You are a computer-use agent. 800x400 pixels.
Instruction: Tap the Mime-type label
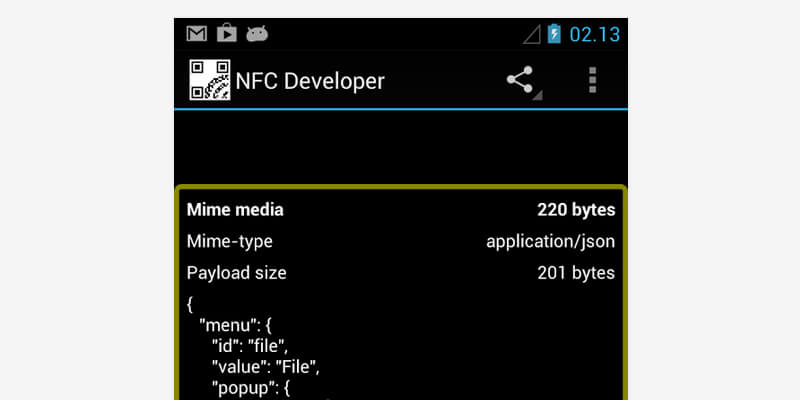pos(229,241)
